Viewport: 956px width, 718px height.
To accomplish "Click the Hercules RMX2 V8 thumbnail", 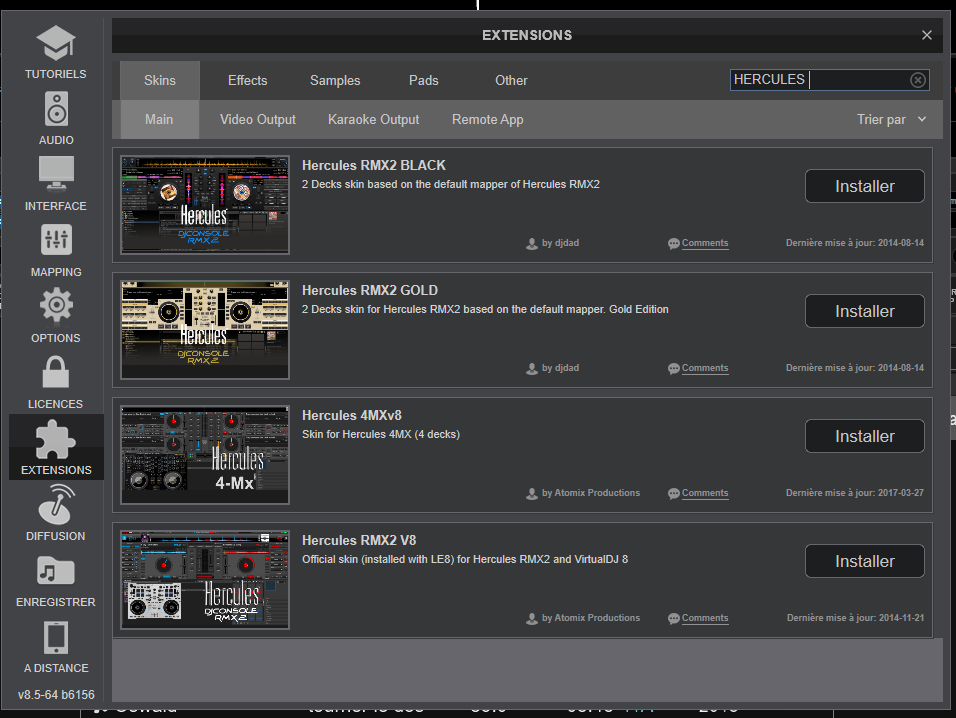I will pos(205,580).
